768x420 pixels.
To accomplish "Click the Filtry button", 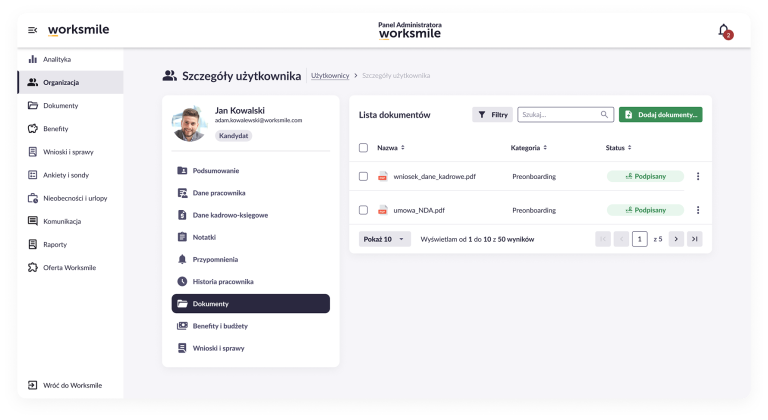I will coord(492,115).
